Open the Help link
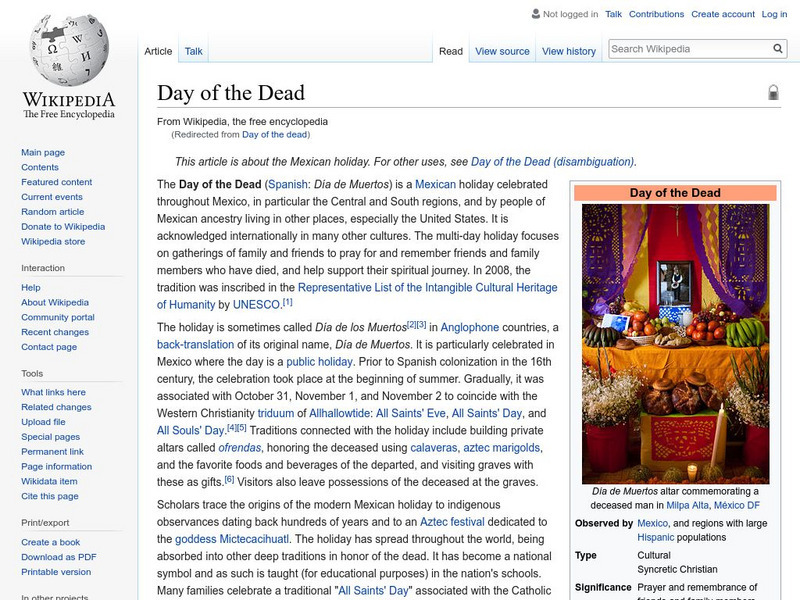Image resolution: width=800 pixels, height=600 pixels. (31, 287)
